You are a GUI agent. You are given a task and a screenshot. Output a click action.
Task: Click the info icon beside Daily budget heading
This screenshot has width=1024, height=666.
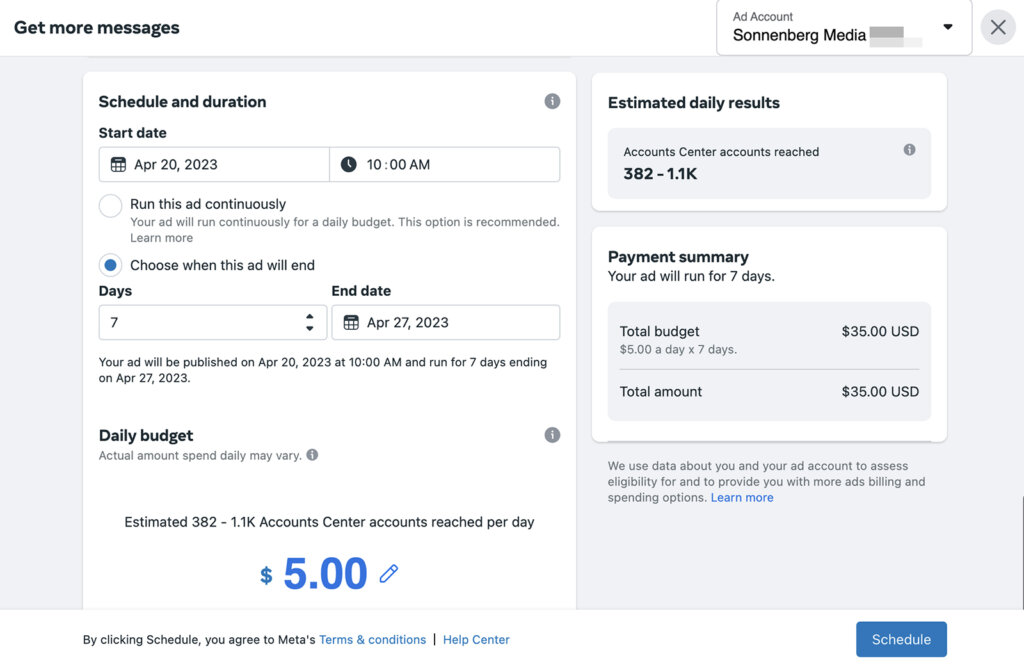coord(551,435)
